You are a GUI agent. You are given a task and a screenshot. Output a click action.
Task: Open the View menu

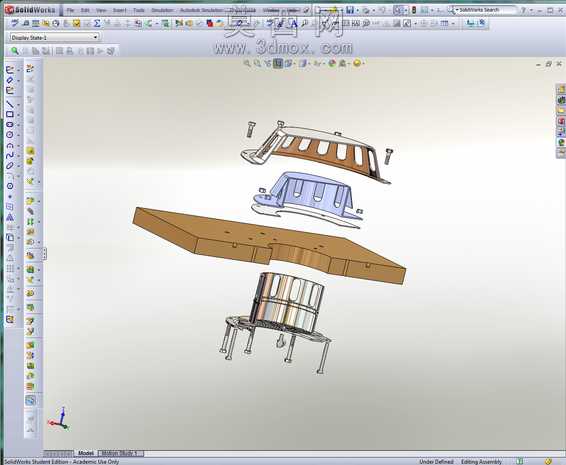(101, 10)
